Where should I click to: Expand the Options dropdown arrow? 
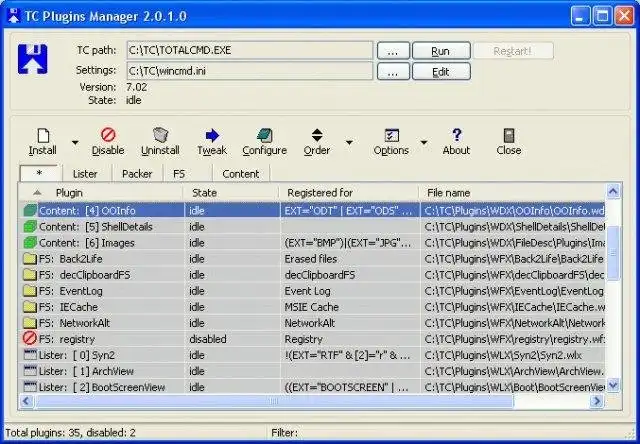(424, 142)
